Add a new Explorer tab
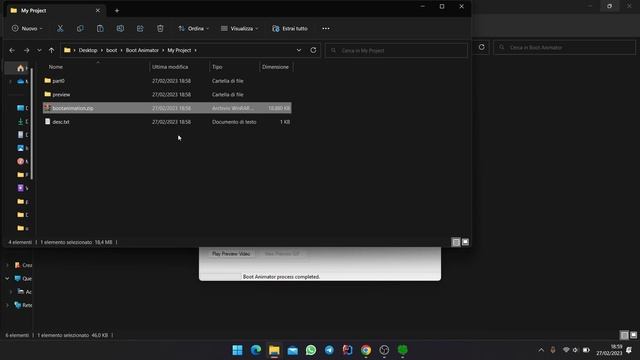Screen dimensions: 640x360 (x=117, y=11)
